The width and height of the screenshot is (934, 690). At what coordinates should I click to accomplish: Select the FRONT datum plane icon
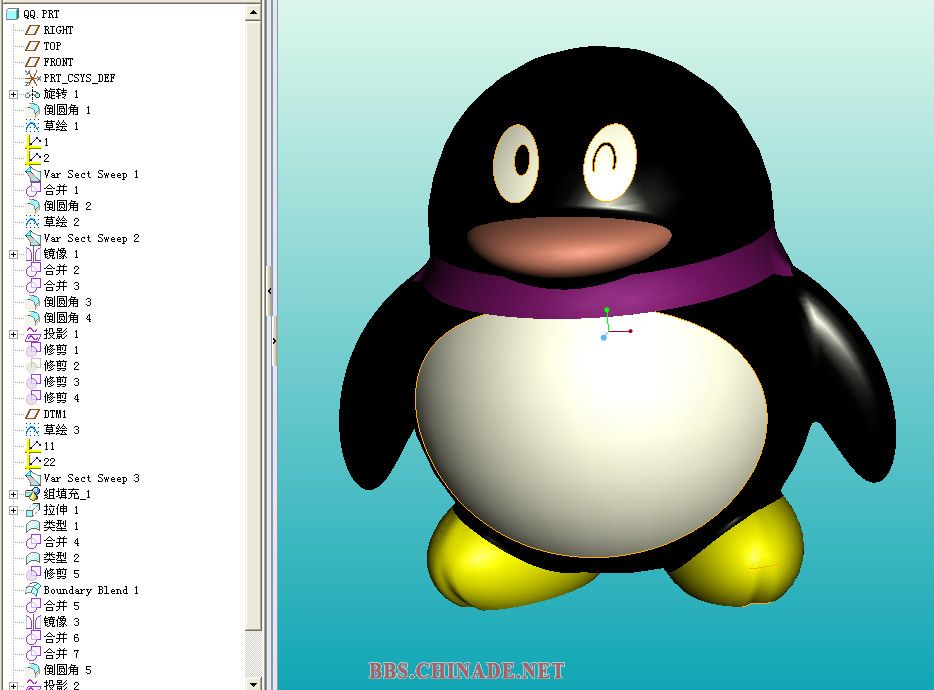pos(32,62)
